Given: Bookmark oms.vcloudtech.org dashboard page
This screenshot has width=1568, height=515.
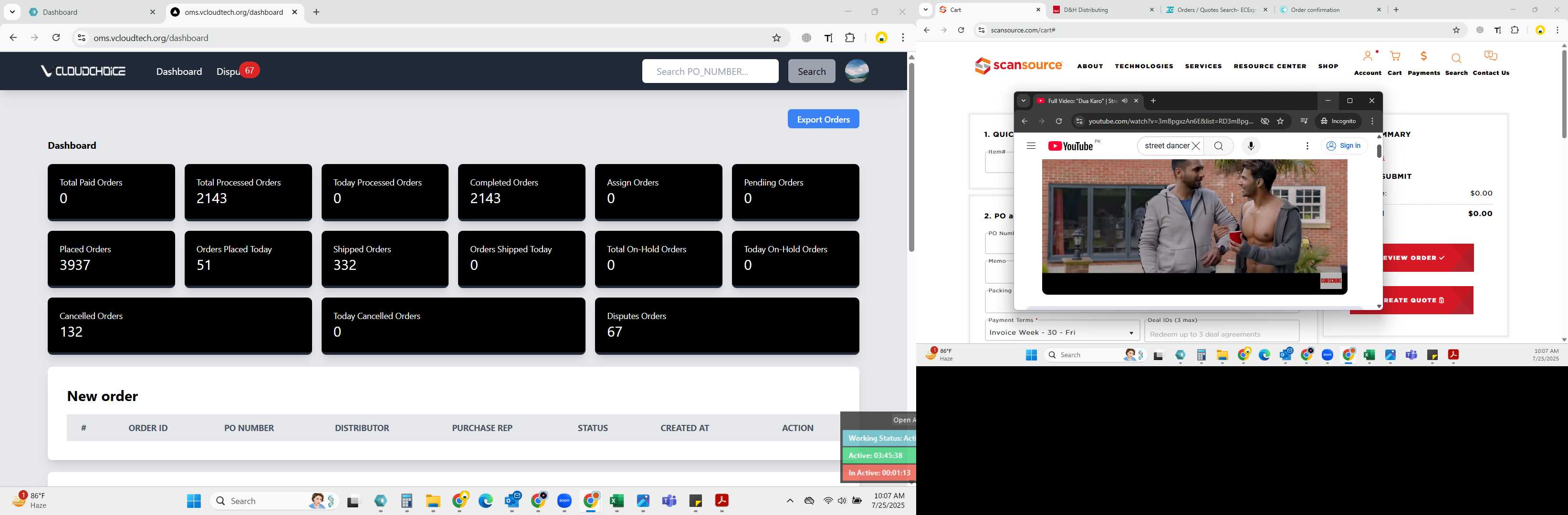Looking at the screenshot, I should click(776, 38).
